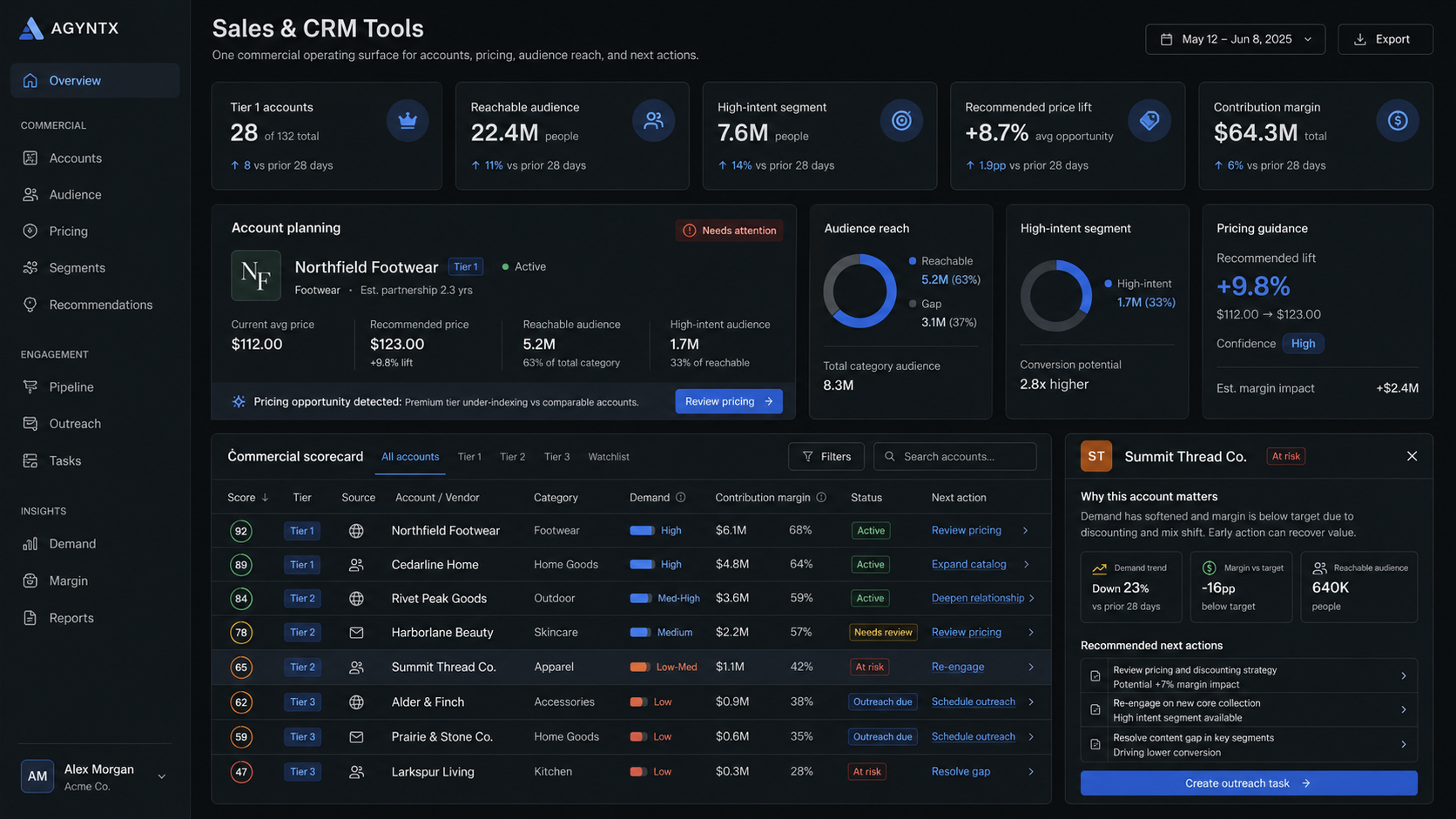Image resolution: width=1456 pixels, height=819 pixels.
Task: Switch to the Tier 1 tab
Action: (469, 456)
